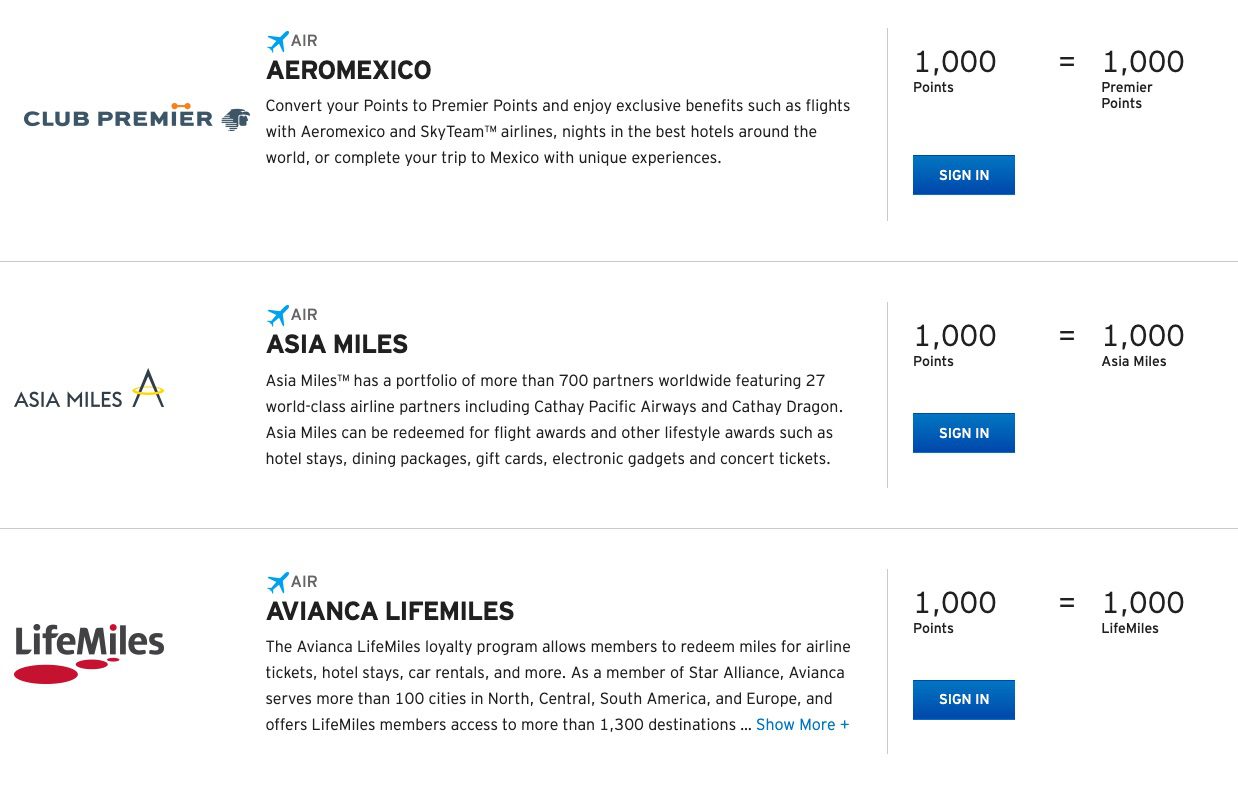Image resolution: width=1238 pixels, height=786 pixels.
Task: Click the AEROMEXICO program heading
Action: point(348,70)
